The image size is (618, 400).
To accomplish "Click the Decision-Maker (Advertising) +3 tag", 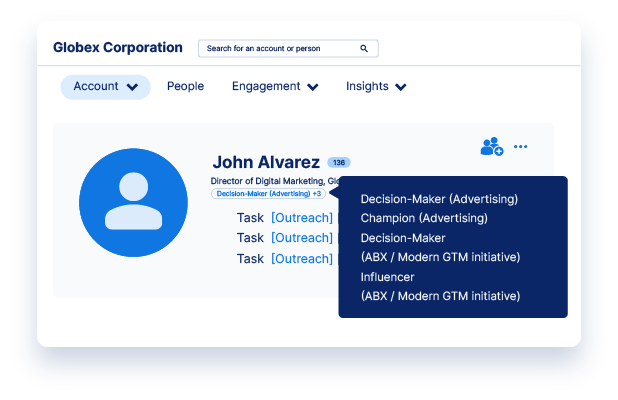I will [x=268, y=193].
